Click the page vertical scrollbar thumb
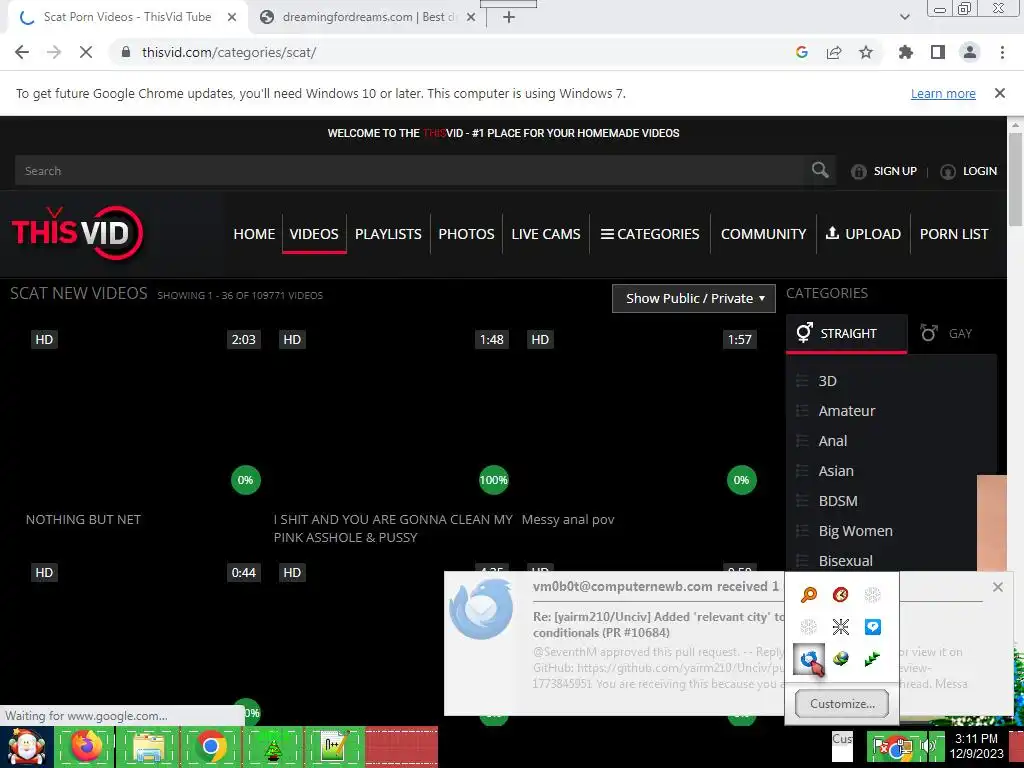 [1016, 178]
